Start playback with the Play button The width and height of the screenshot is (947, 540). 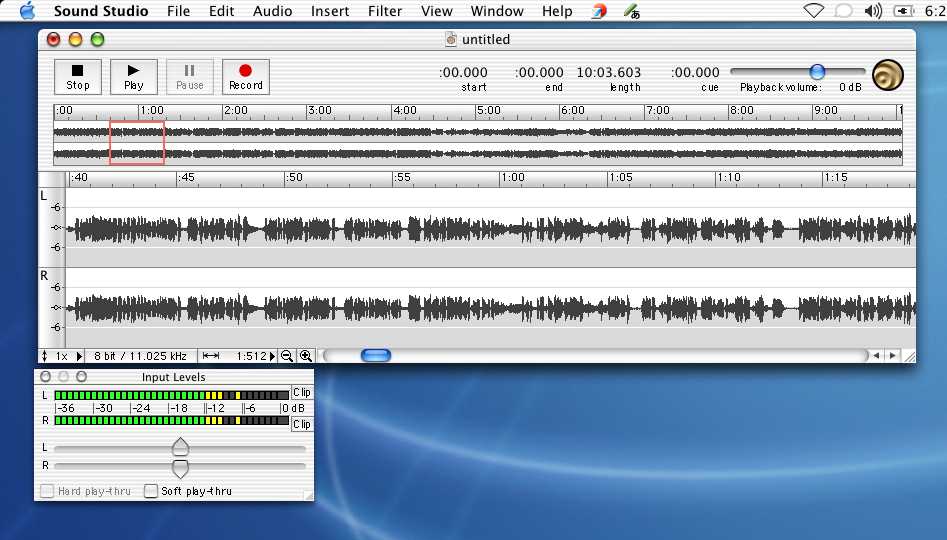(133, 77)
